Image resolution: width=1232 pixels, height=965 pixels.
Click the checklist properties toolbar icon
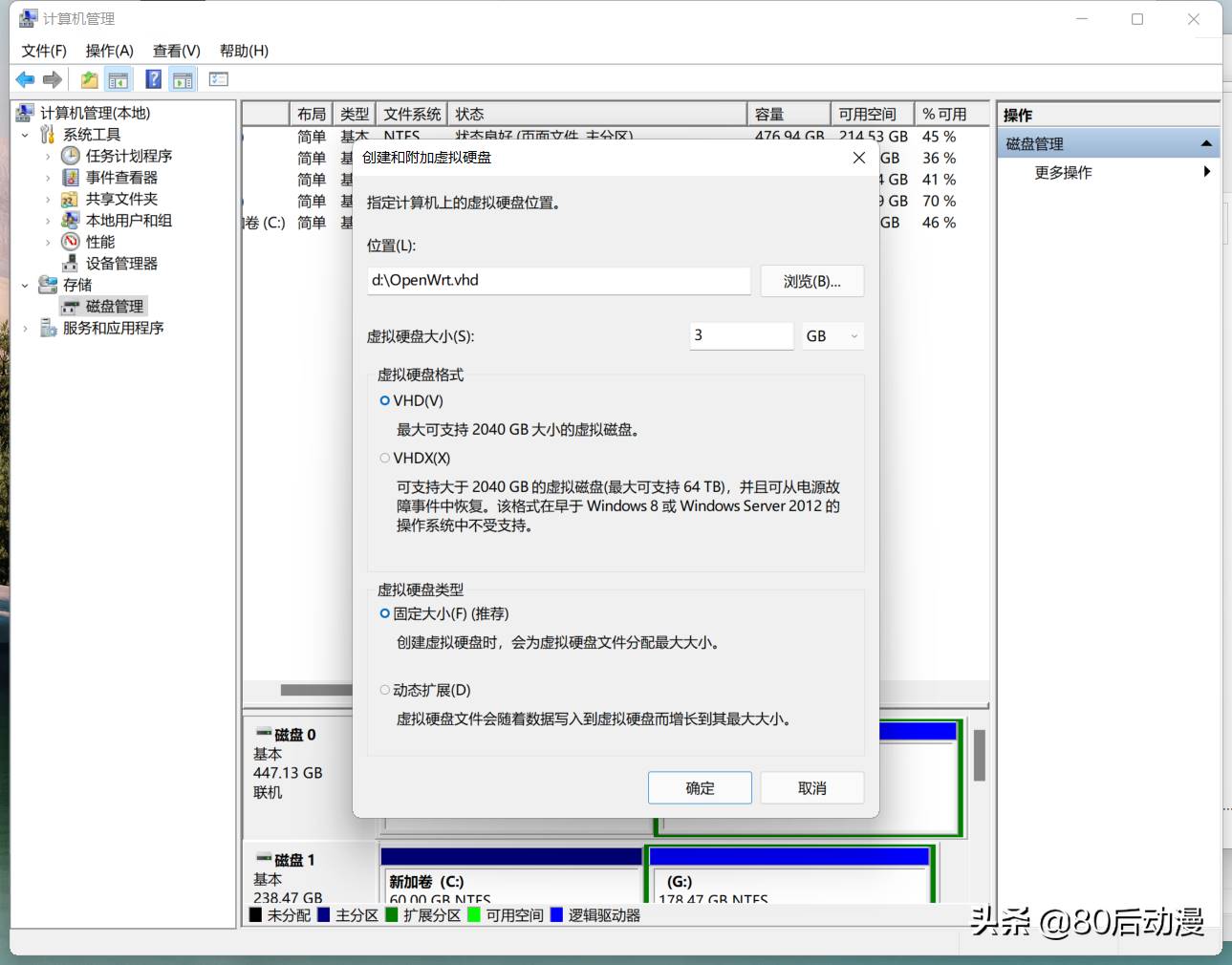coord(219,80)
